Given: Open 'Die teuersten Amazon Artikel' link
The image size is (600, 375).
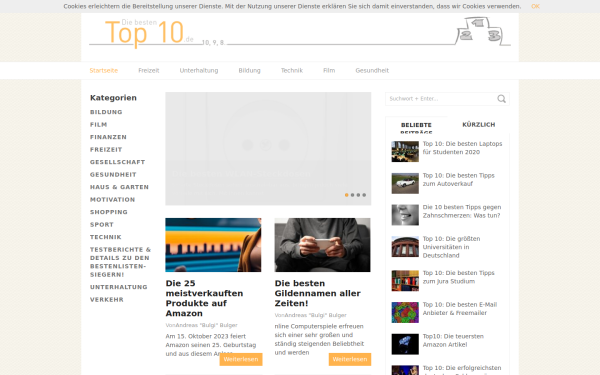Looking at the screenshot, I should [x=453, y=341].
